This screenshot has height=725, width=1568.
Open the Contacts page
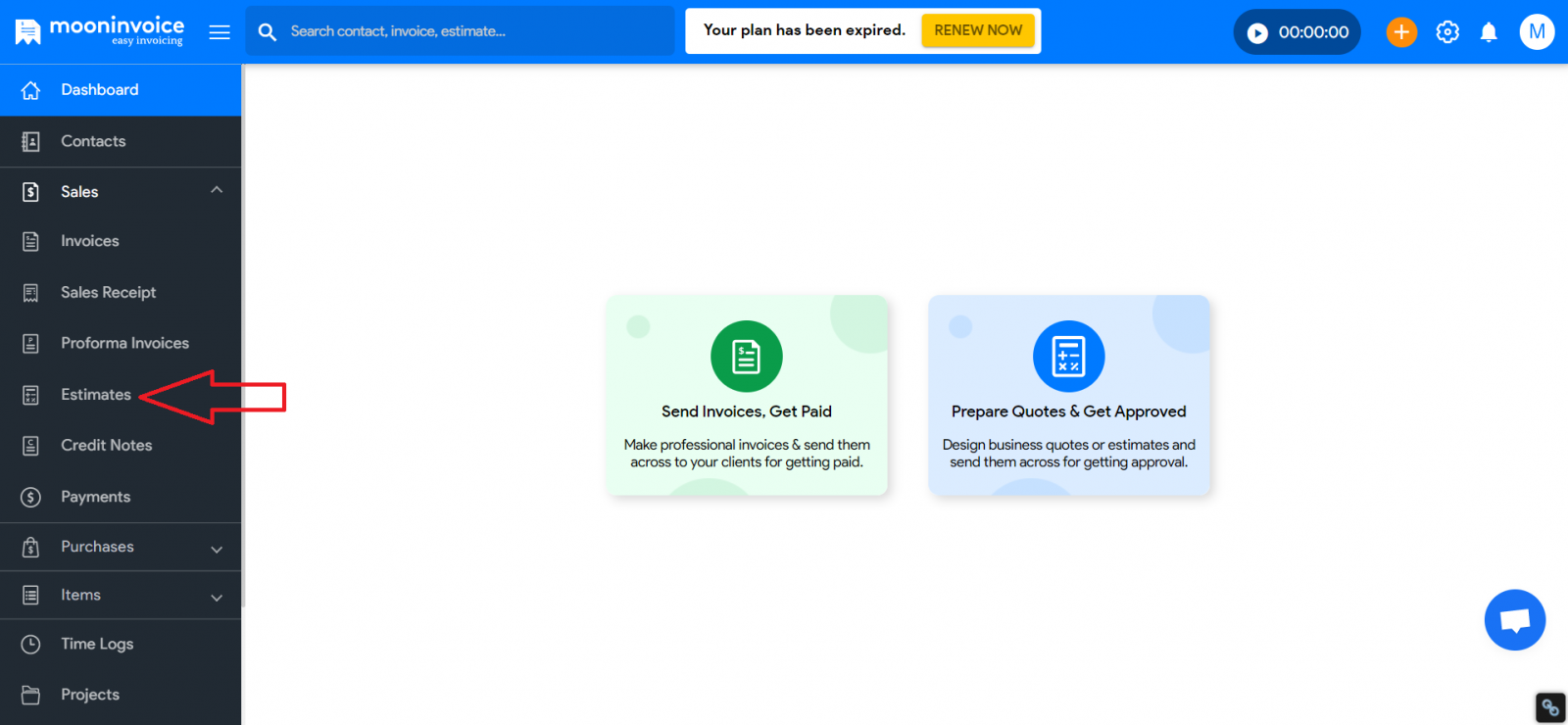93,141
